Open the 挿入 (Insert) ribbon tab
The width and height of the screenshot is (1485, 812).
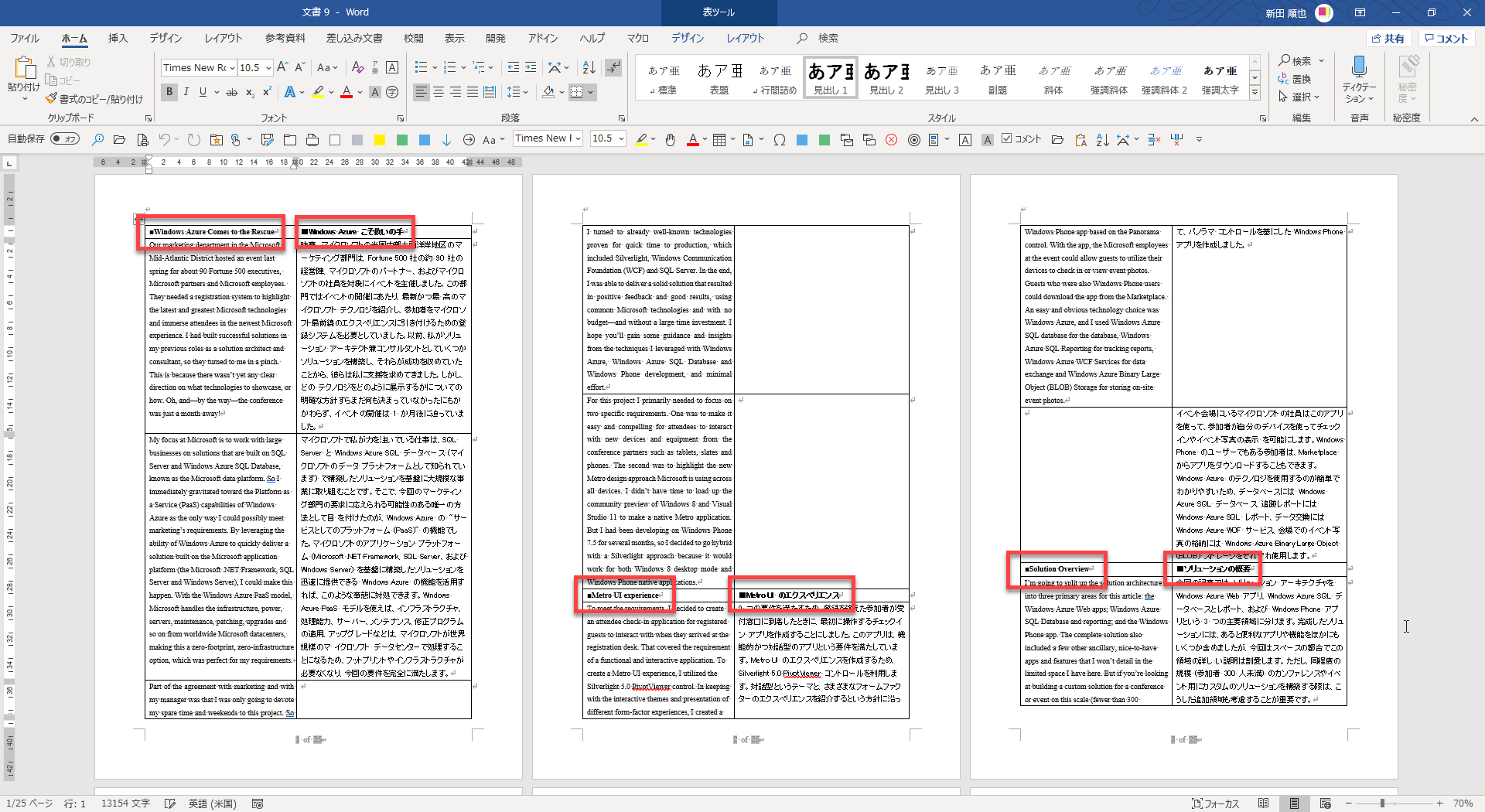[x=118, y=38]
